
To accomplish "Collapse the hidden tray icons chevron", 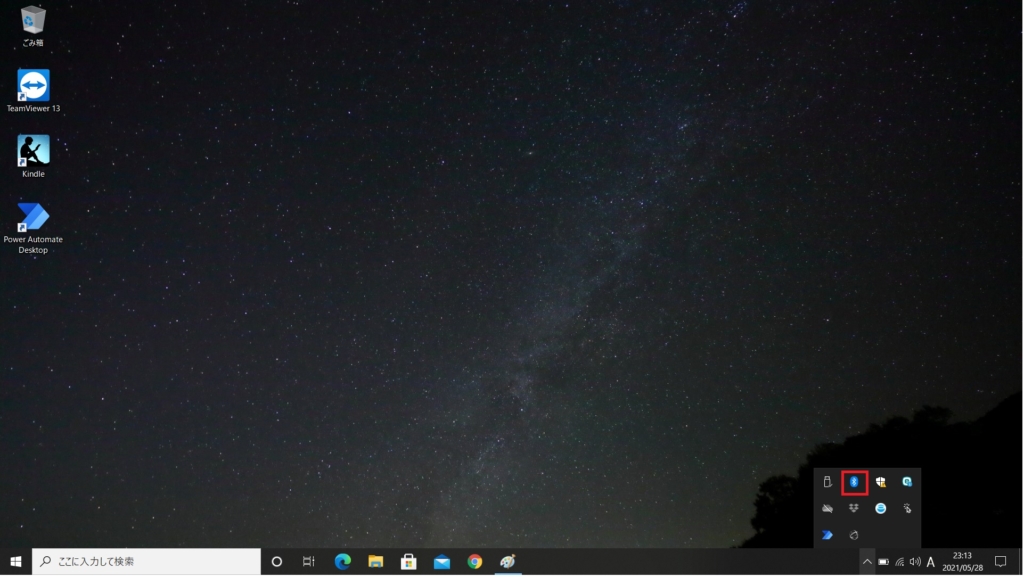I will tap(867, 562).
